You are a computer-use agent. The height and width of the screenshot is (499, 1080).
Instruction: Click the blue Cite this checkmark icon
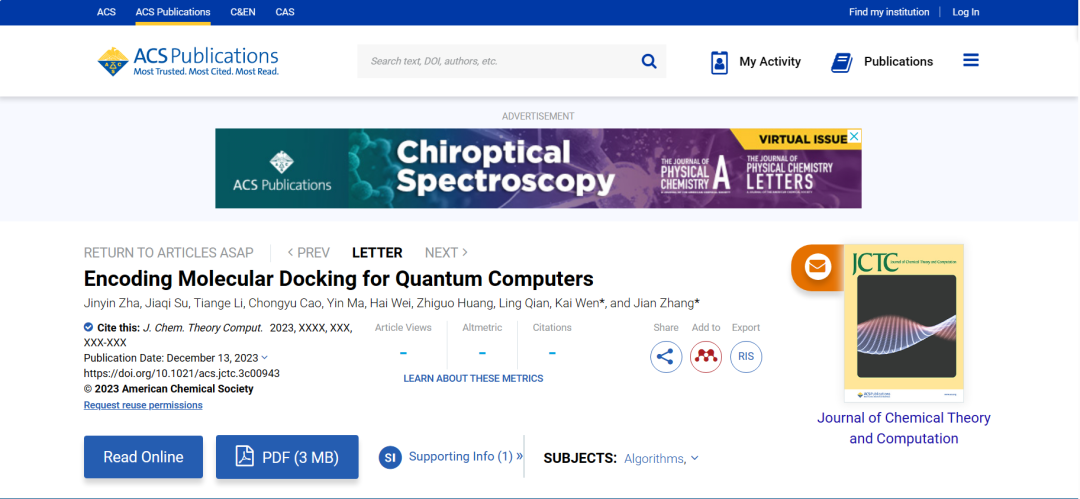tap(88, 327)
